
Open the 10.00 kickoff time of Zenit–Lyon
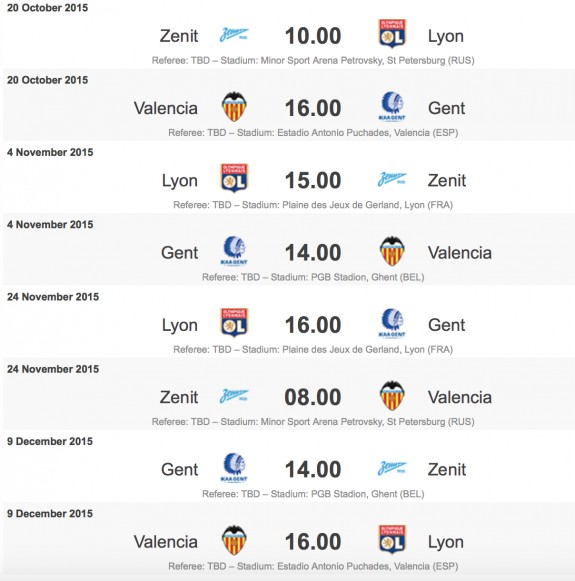pyautogui.click(x=313, y=36)
